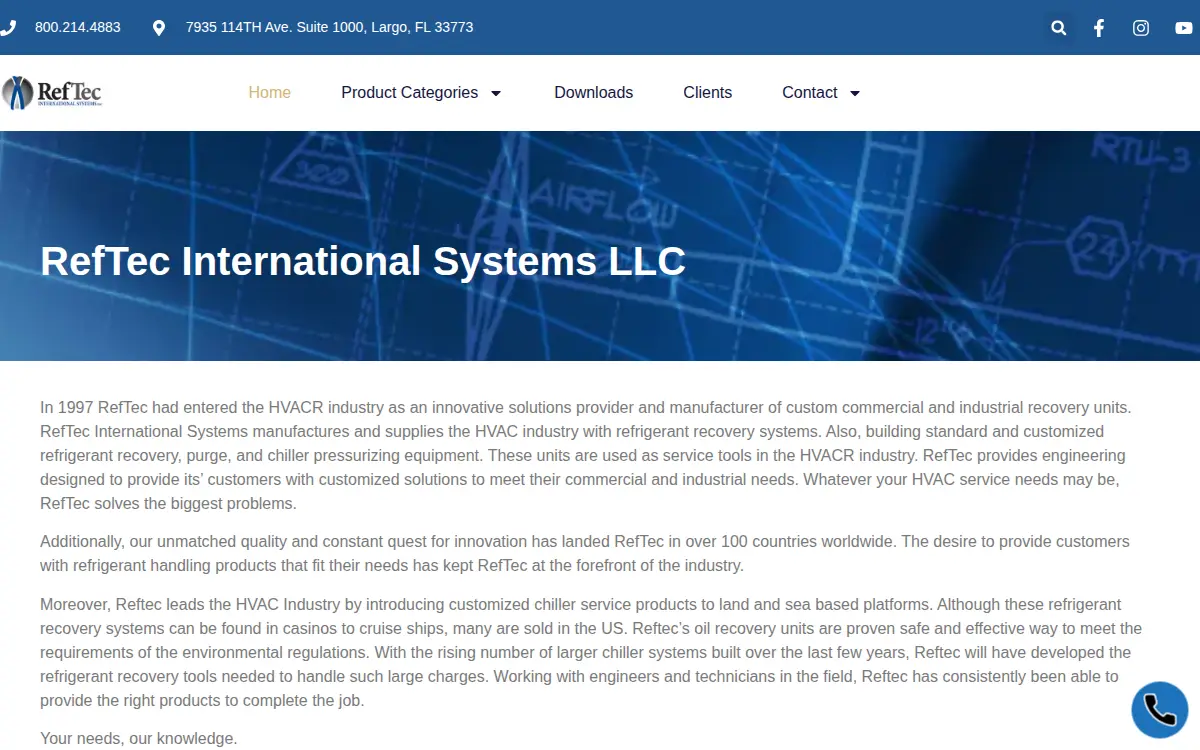Expand the Contact dropdown arrow
This screenshot has height=750, width=1200.
(x=855, y=93)
